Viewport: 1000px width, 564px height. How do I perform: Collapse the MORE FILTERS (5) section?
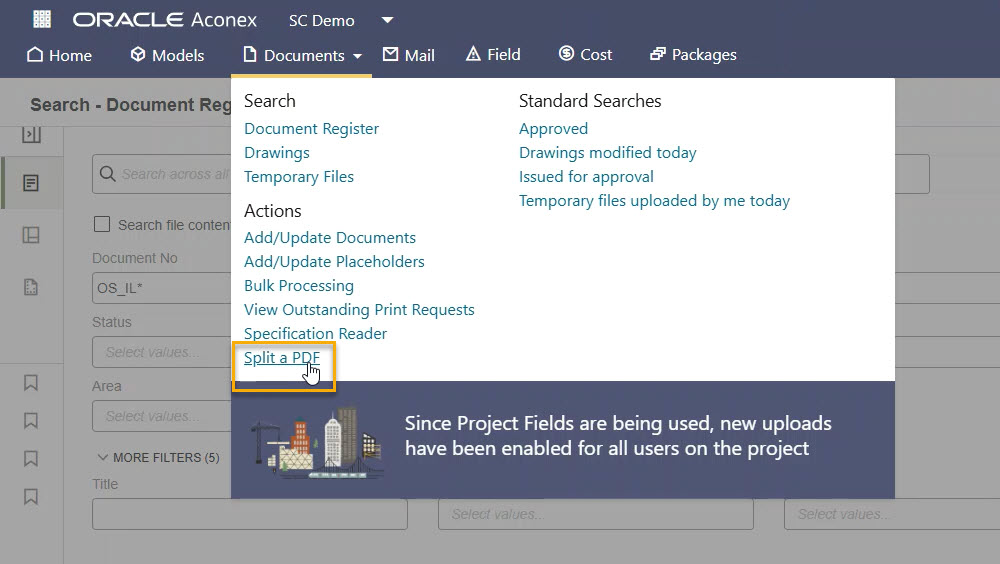point(158,457)
